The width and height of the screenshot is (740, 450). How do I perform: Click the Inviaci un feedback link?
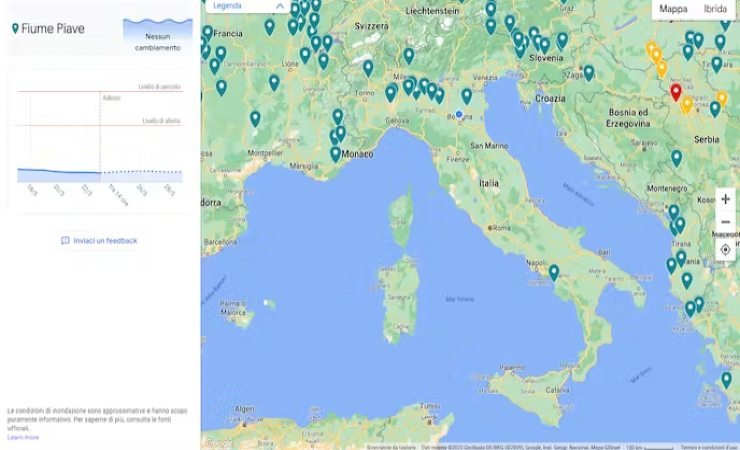click(x=105, y=240)
